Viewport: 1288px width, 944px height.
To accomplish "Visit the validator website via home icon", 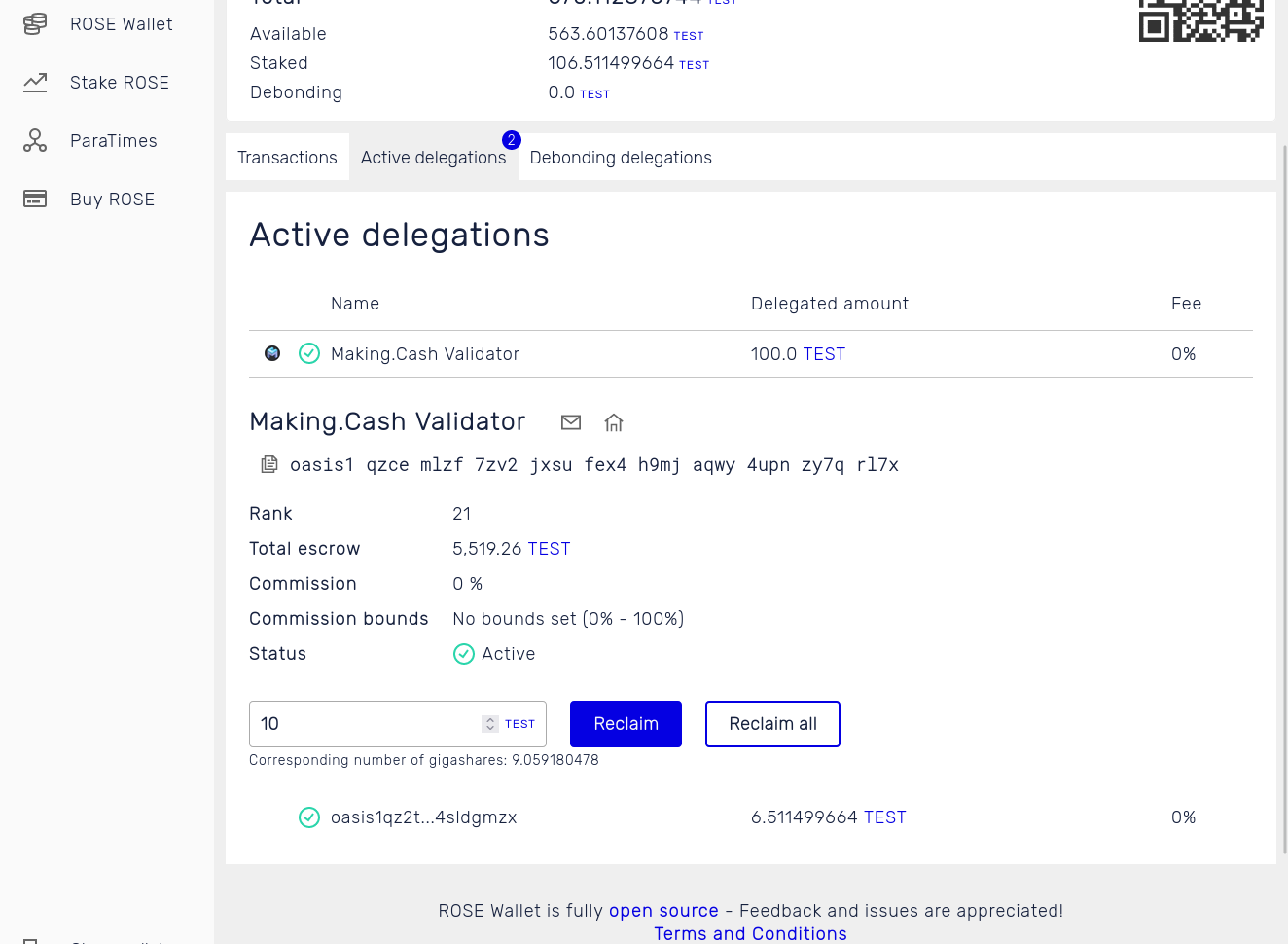I will 613,422.
